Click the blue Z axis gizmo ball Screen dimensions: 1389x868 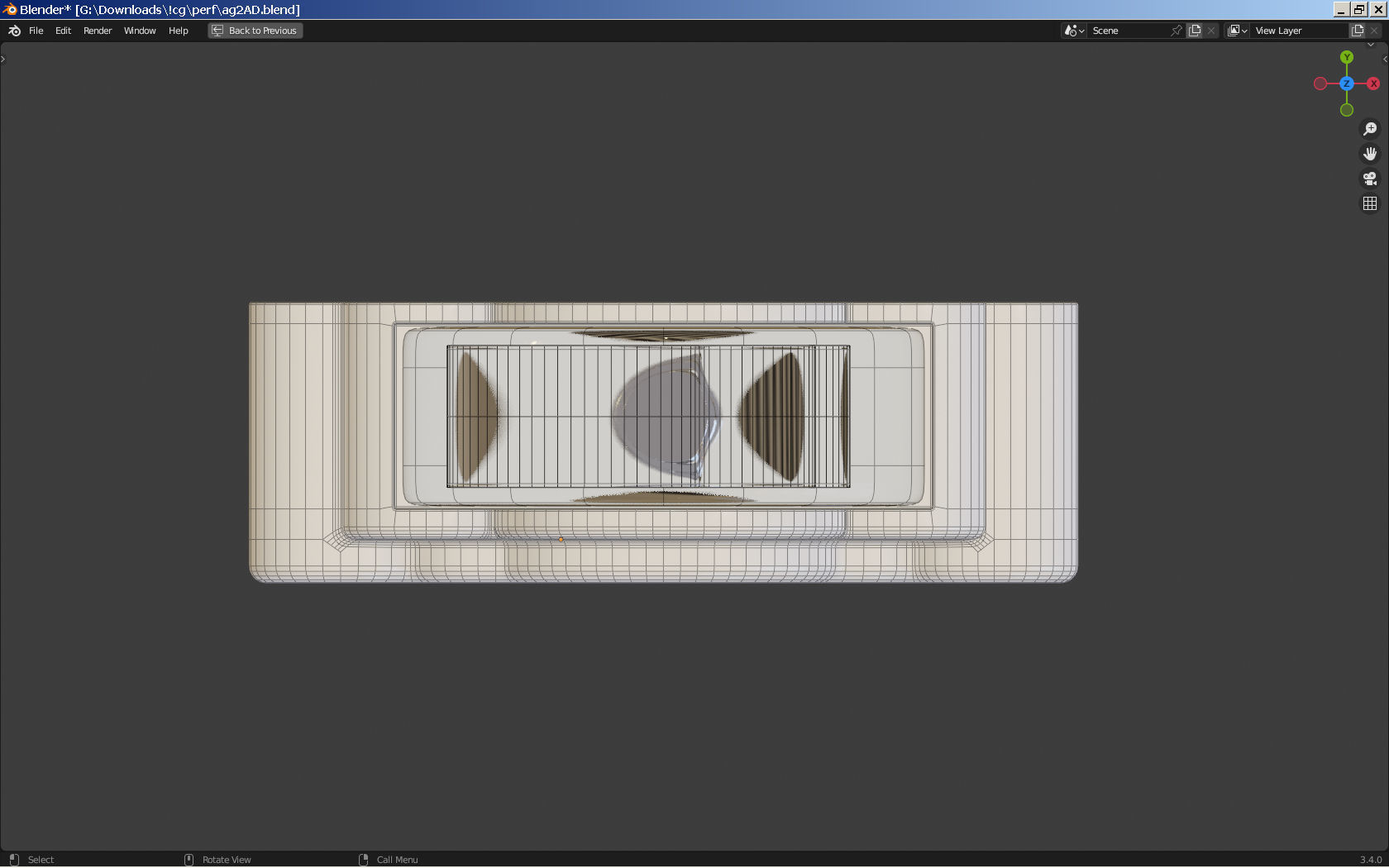point(1347,83)
